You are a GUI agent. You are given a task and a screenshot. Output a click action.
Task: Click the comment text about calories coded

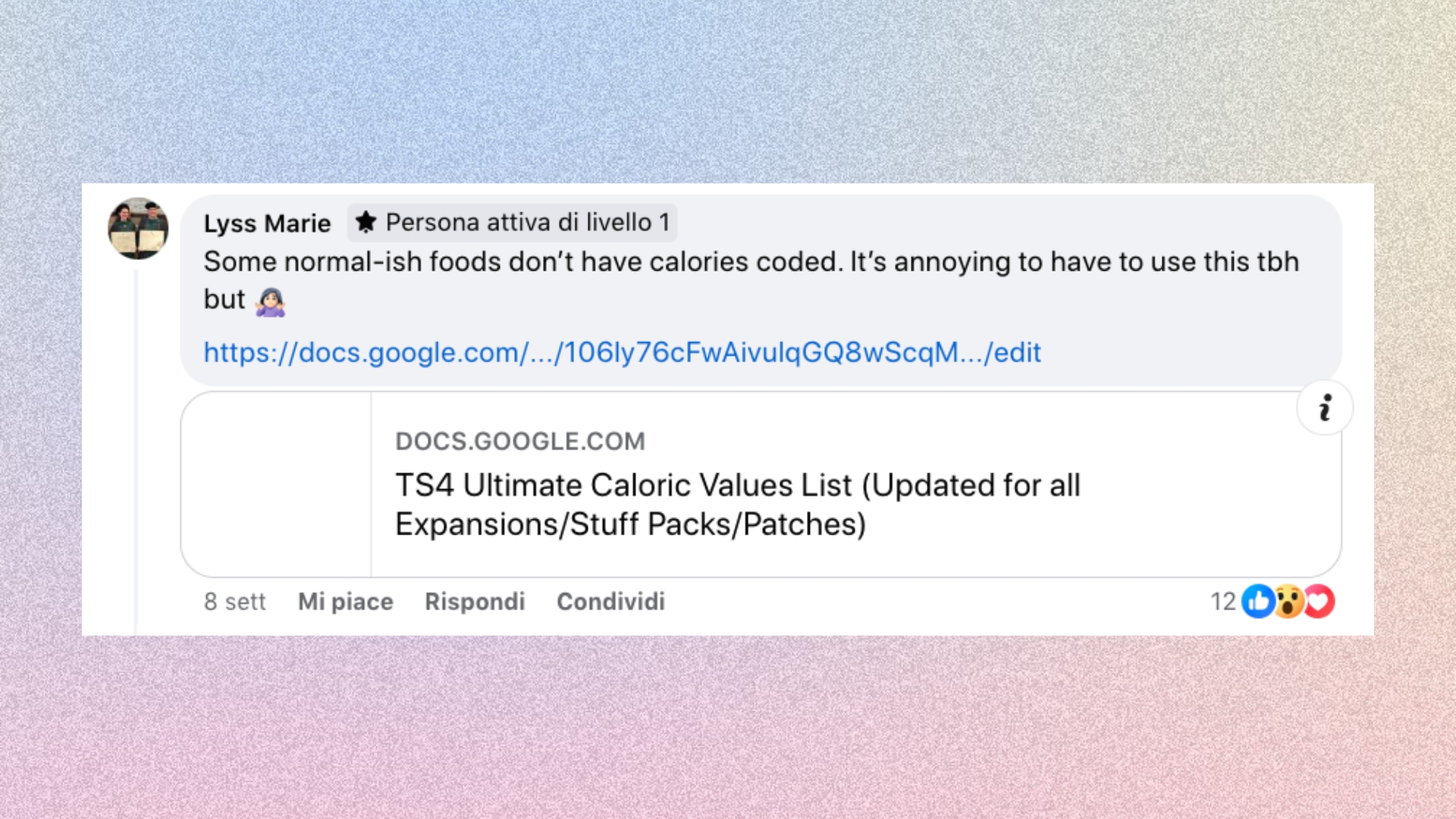[751, 262]
